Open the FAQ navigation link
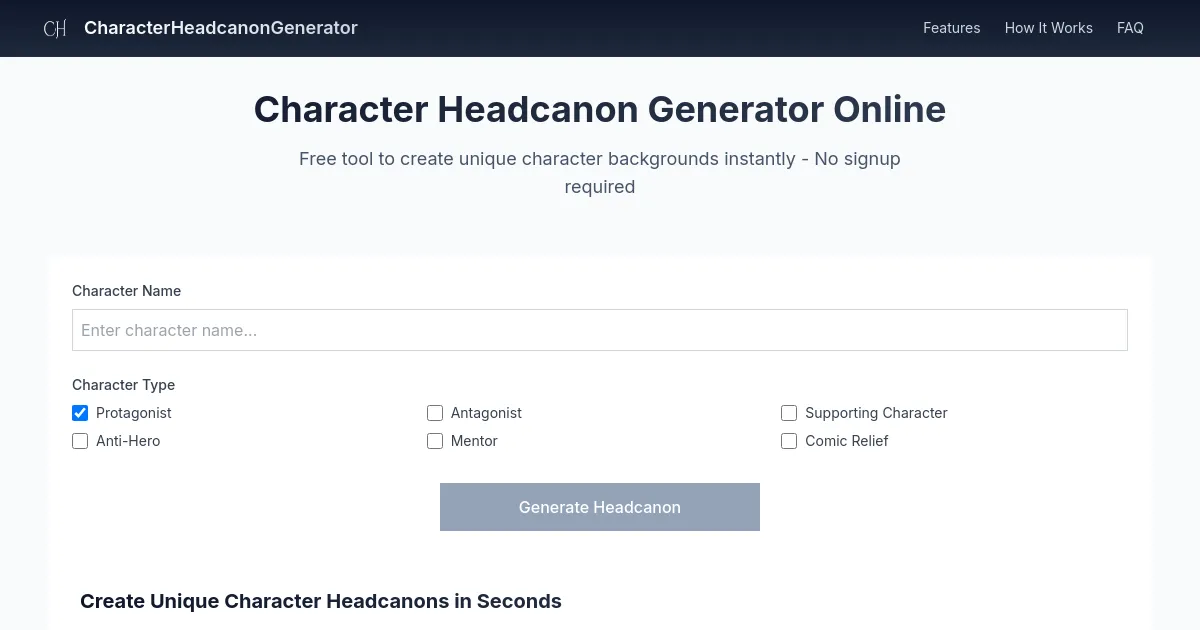This screenshot has height=630, width=1200. (x=1130, y=28)
